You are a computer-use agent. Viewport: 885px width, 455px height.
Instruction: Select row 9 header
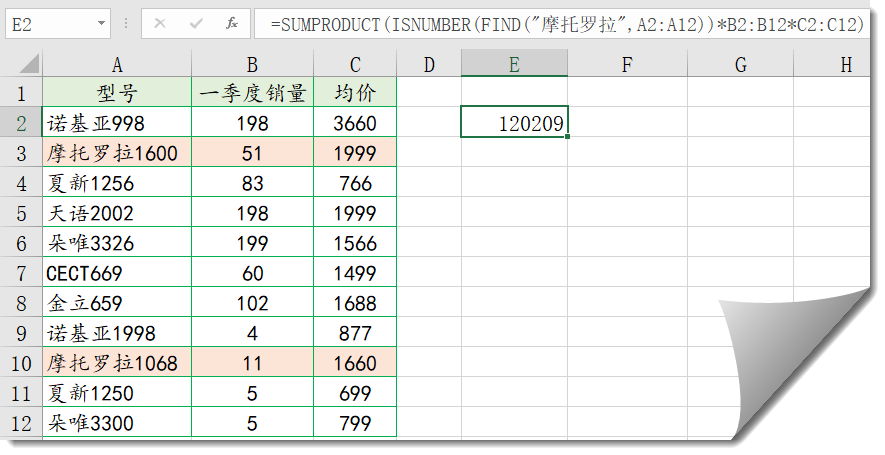pos(21,332)
